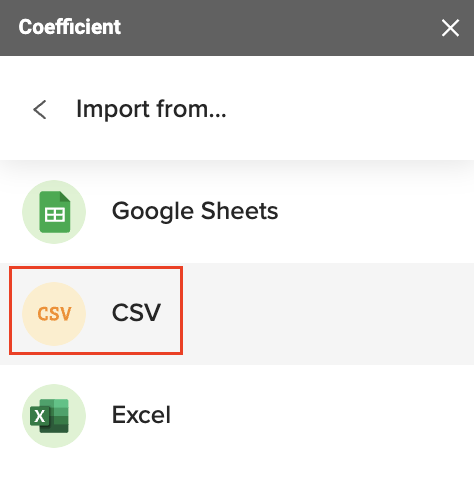The height and width of the screenshot is (500, 474).
Task: Go back using the left chevron arrow
Action: tap(40, 109)
